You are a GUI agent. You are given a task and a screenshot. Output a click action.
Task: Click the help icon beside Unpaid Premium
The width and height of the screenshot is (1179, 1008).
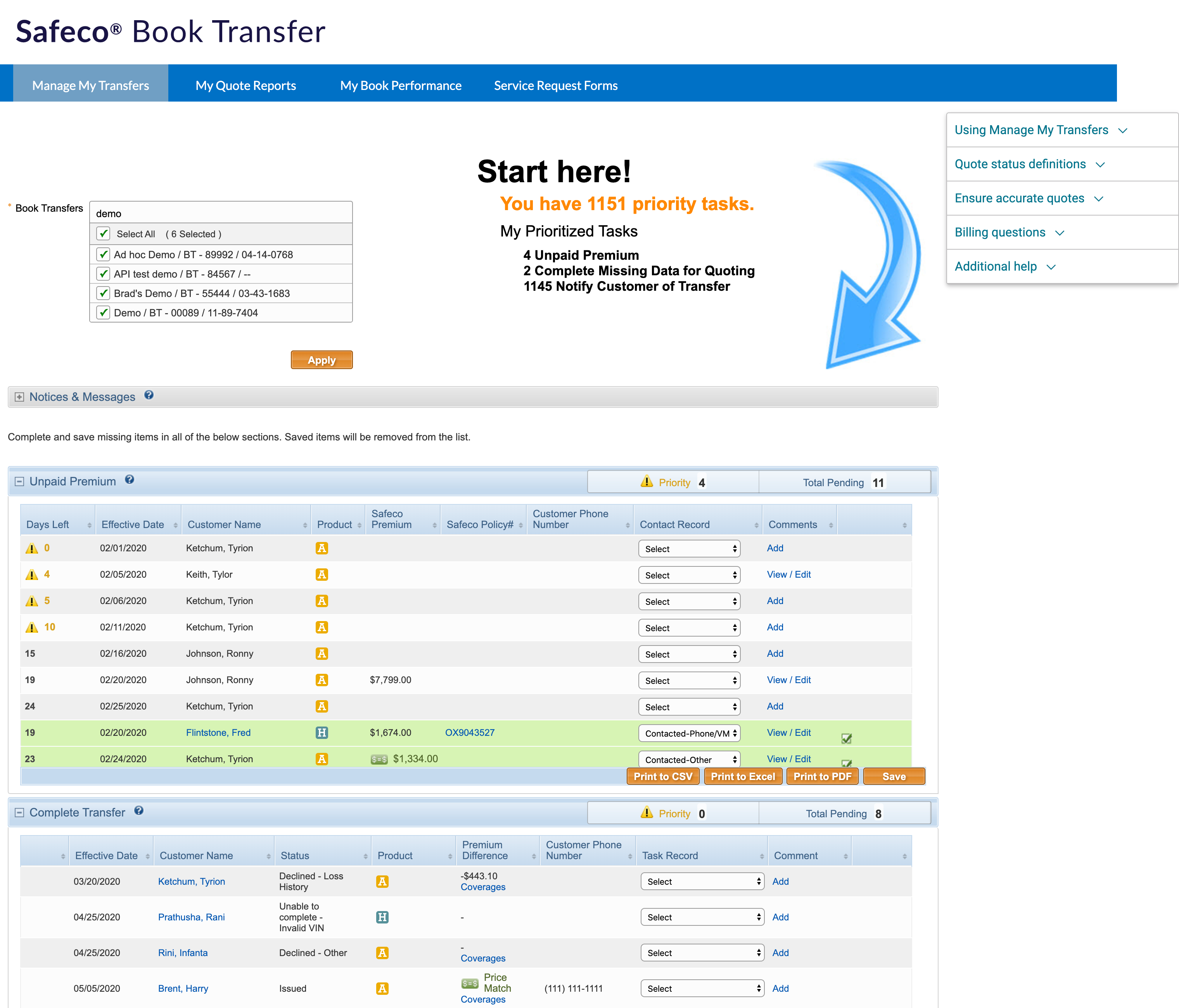(x=130, y=480)
